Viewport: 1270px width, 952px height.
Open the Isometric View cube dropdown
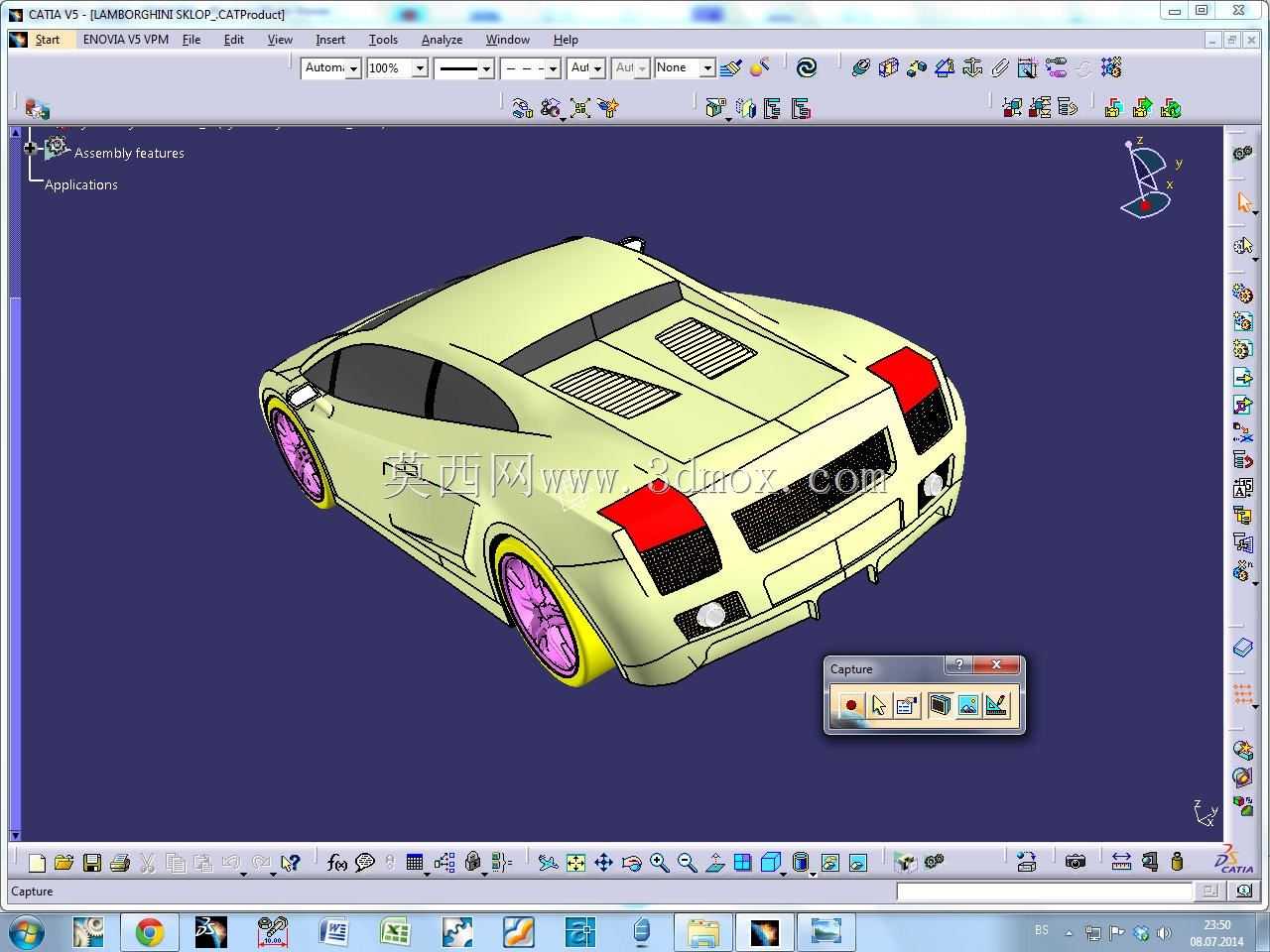tap(772, 863)
